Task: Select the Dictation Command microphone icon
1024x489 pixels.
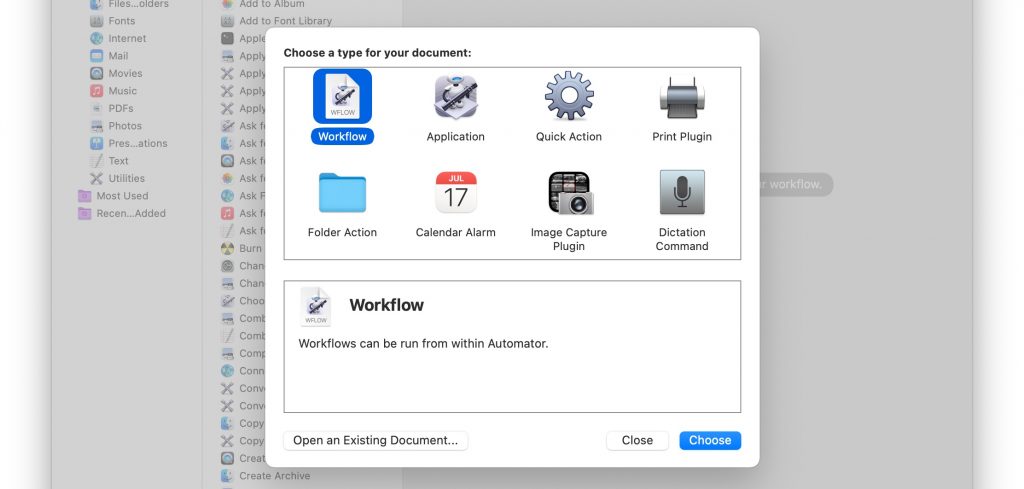Action: click(x=682, y=193)
